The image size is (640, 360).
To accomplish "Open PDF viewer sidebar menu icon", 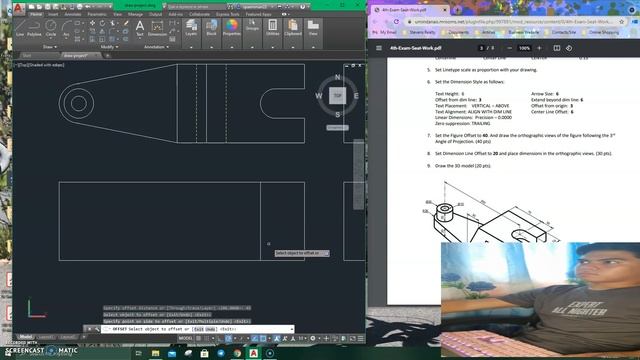I will [379, 48].
